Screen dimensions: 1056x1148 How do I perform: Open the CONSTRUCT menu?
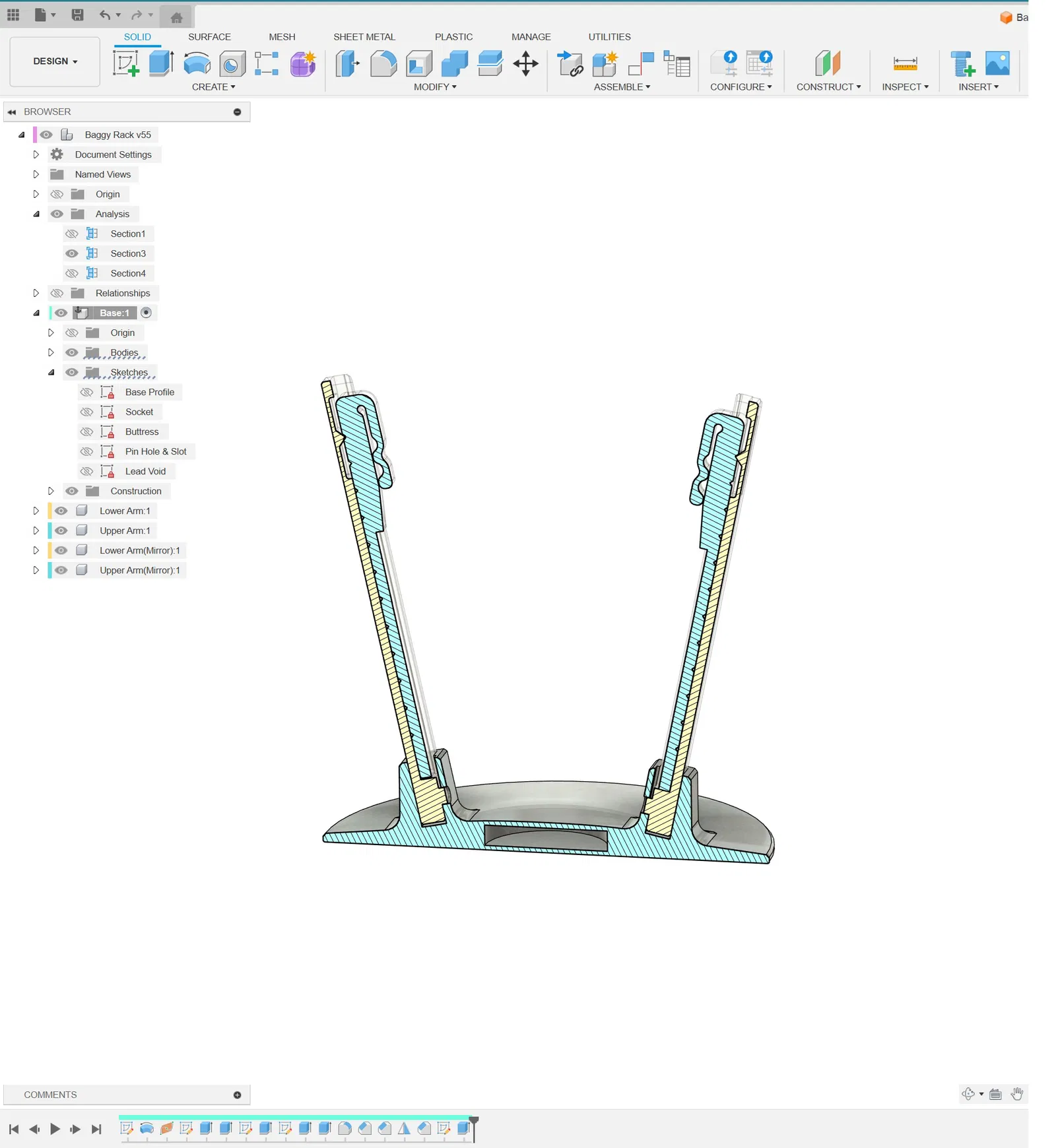point(828,87)
